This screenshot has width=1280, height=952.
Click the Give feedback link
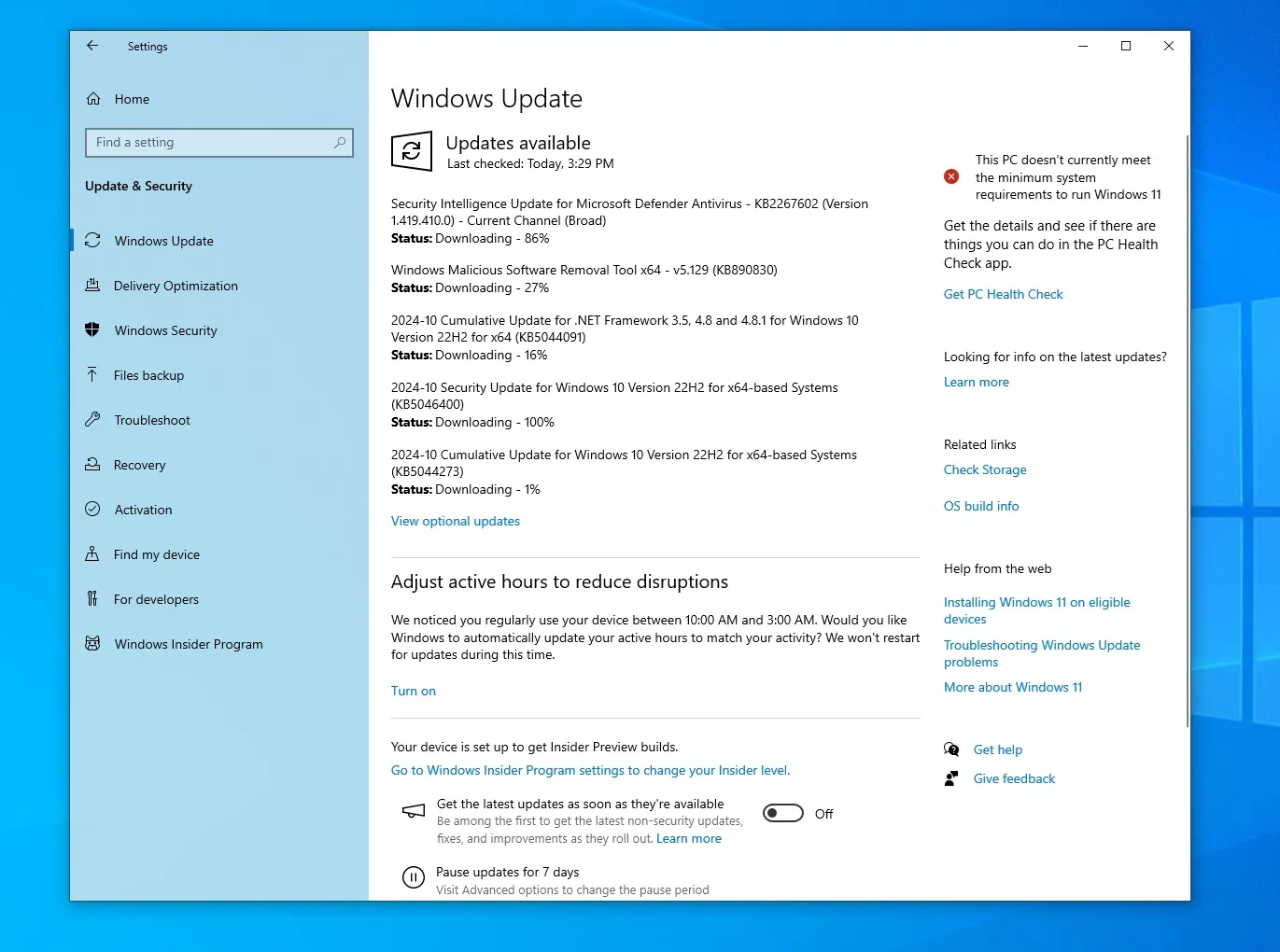click(x=1014, y=778)
